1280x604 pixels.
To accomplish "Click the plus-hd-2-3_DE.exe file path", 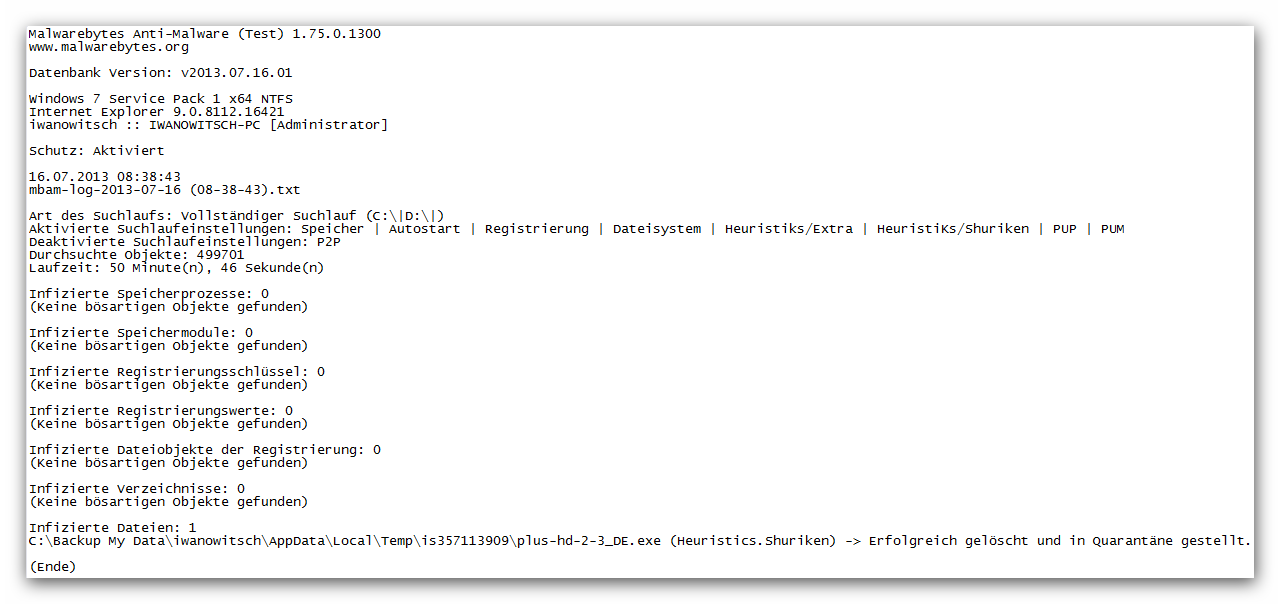I will (345, 541).
